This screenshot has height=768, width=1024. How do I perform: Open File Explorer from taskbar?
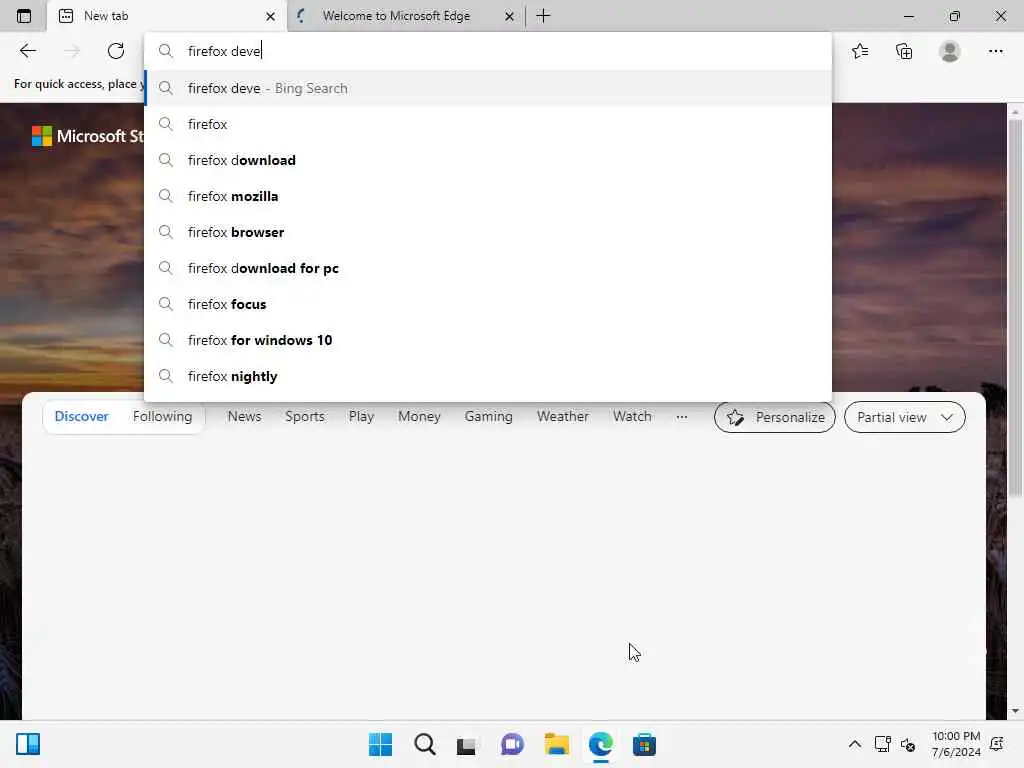click(x=556, y=744)
